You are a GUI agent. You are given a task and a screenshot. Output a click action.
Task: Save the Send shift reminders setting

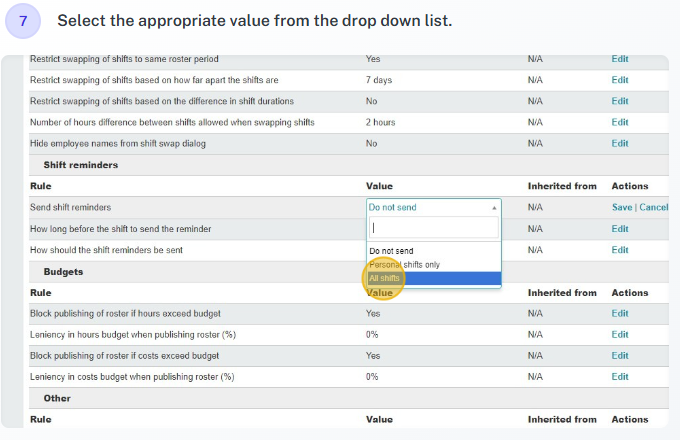click(622, 207)
